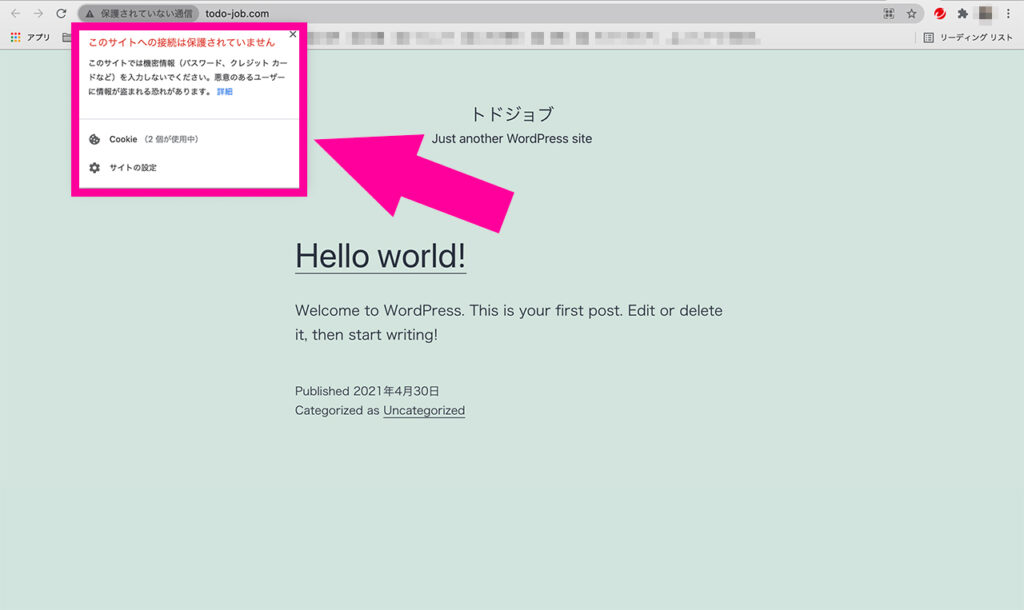Viewport: 1024px width, 610px height.
Task: Open the Chrome three-dot menu
Action: pos(1008,13)
